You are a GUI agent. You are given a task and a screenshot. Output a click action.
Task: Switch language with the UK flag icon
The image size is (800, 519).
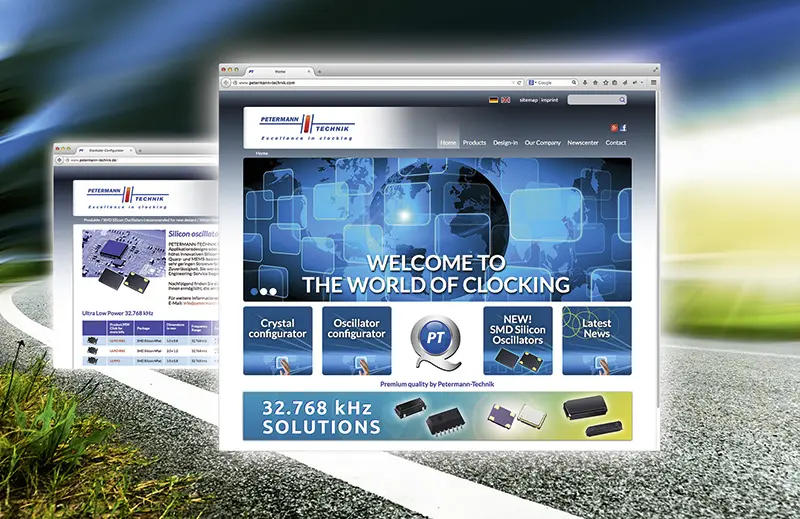505,100
